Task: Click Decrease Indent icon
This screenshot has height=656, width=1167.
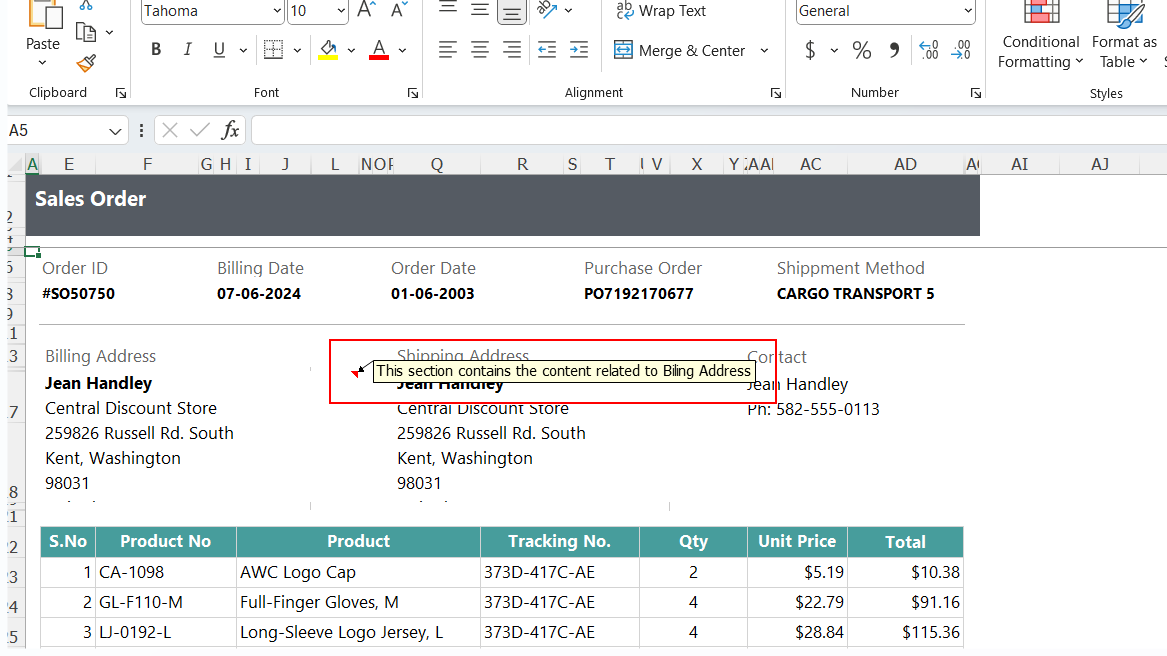Action: tap(547, 50)
